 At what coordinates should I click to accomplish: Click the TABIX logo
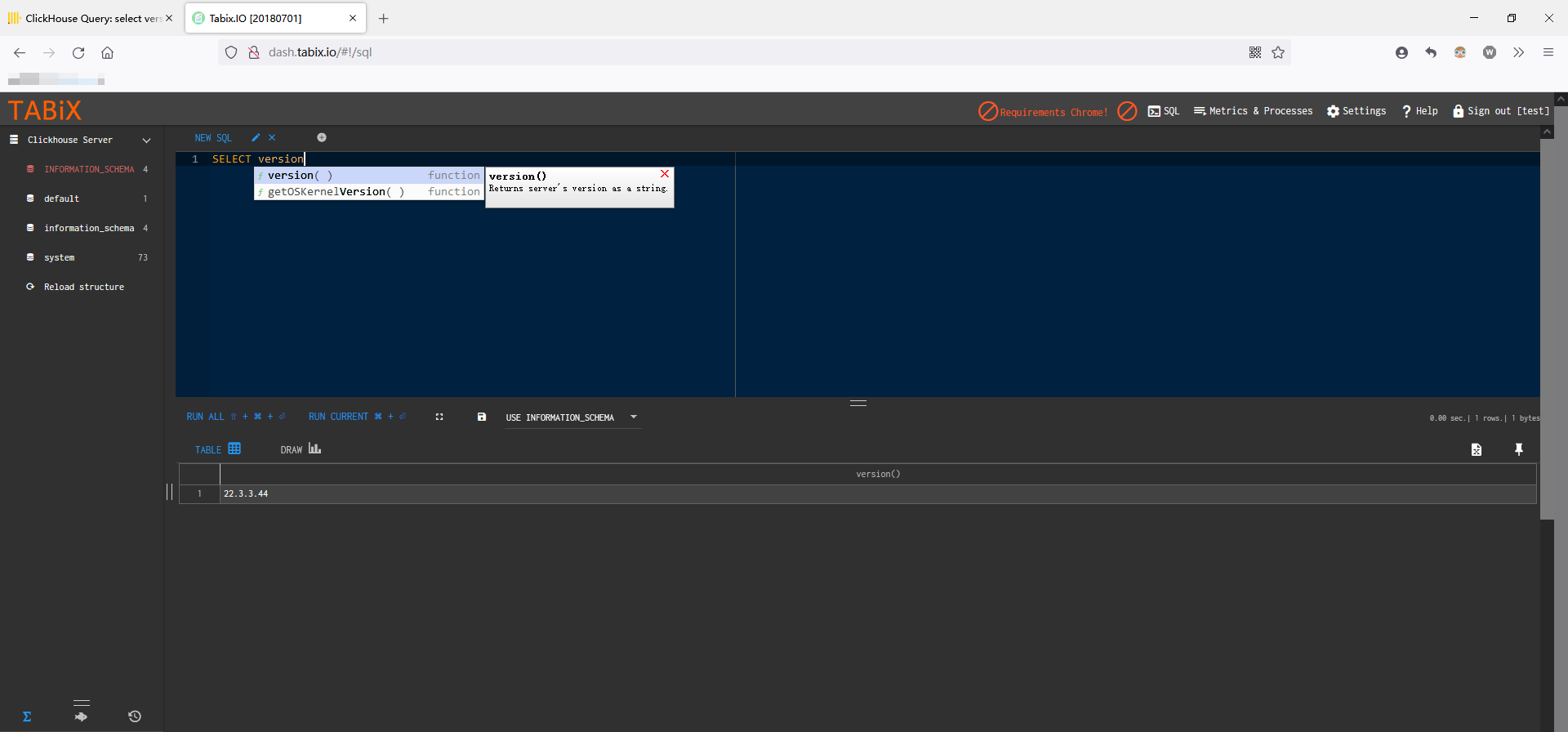coord(45,110)
